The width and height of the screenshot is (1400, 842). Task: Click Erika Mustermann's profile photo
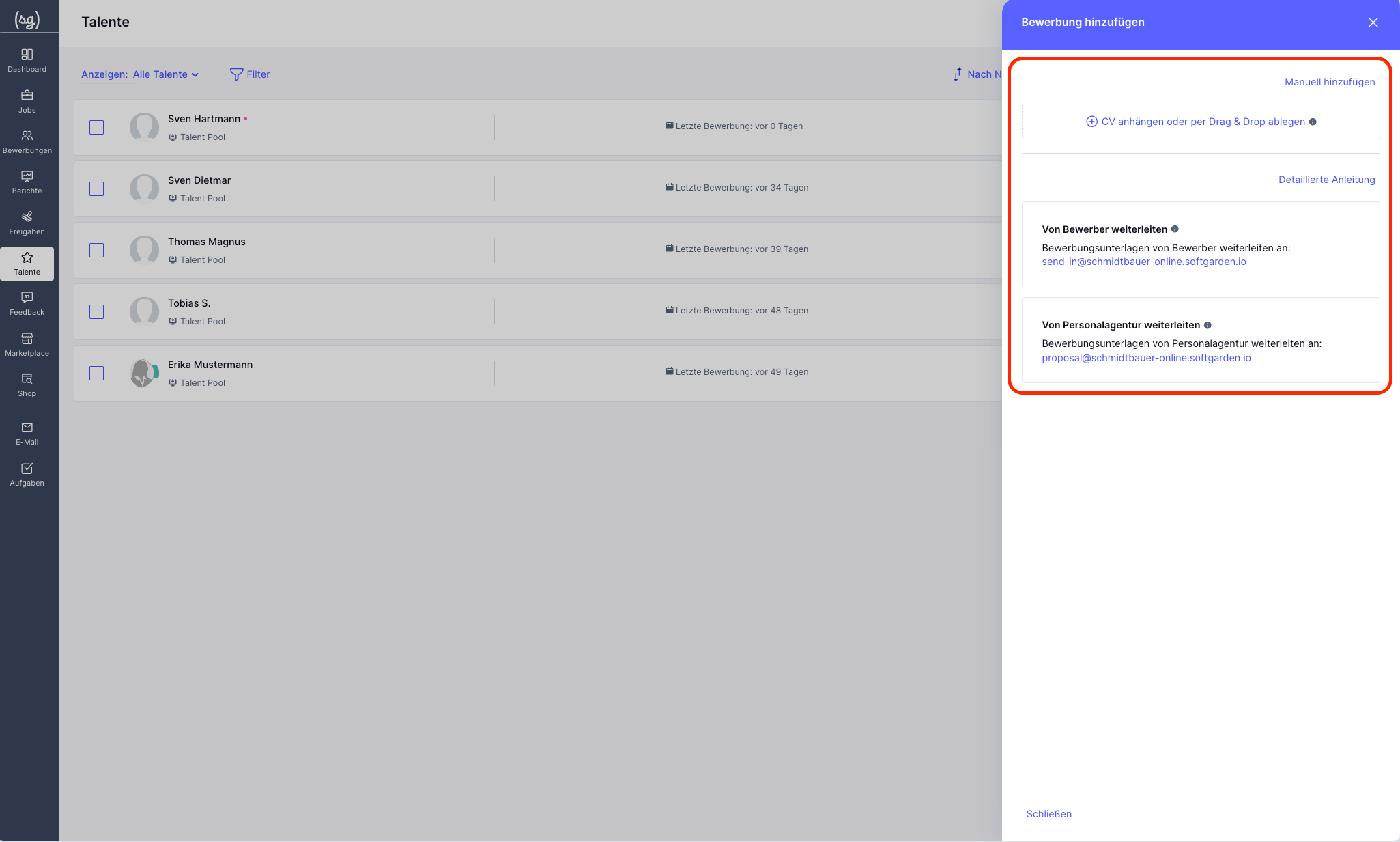[x=144, y=373]
